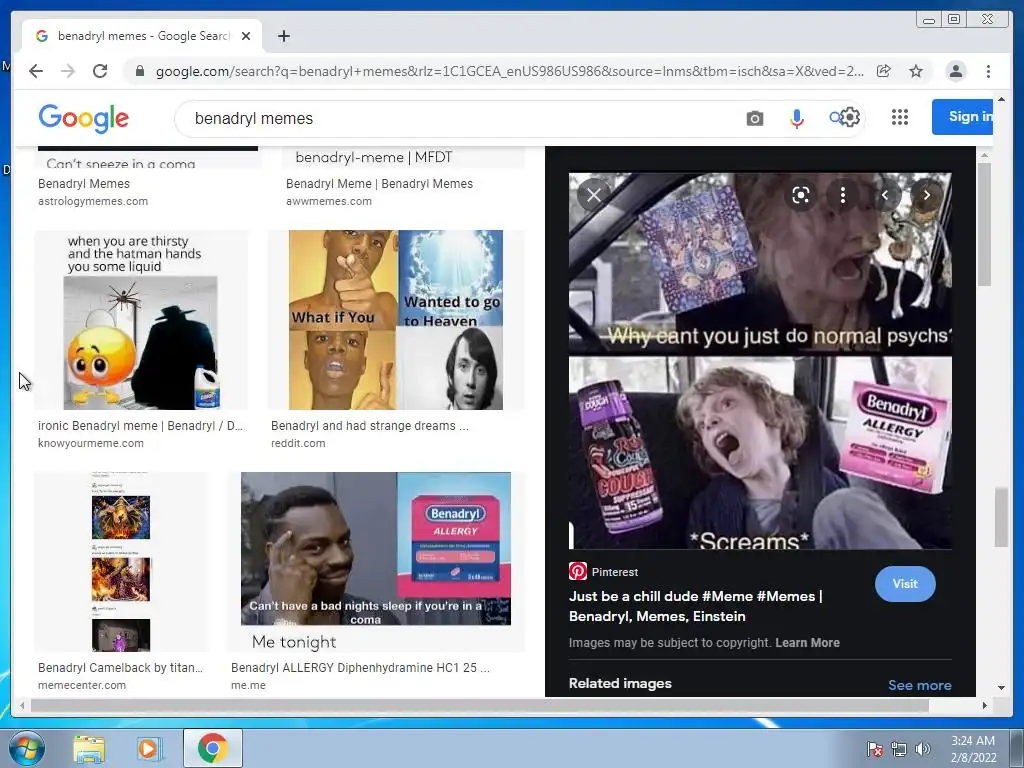
Task: Click 'Benadryl and had strange dreams' caption
Action: coord(370,426)
